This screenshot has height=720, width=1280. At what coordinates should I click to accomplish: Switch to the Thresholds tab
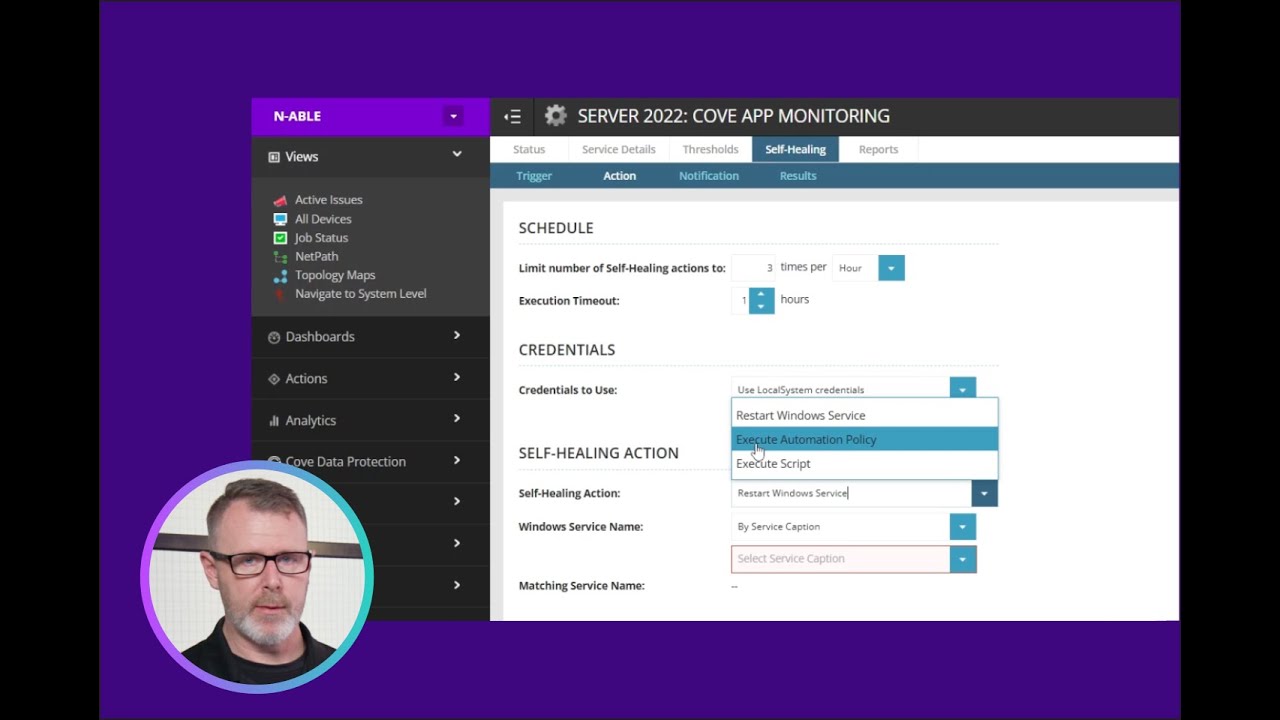(710, 149)
